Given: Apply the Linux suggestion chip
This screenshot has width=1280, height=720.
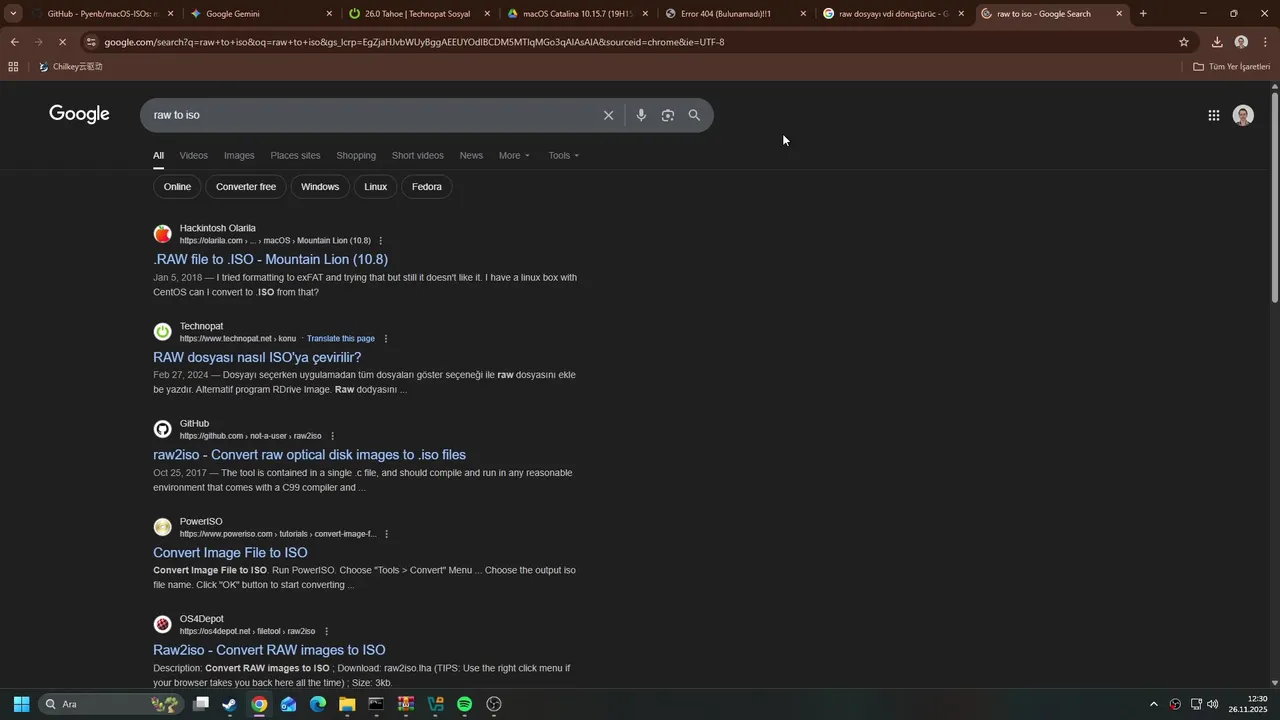Looking at the screenshot, I should coord(376,187).
